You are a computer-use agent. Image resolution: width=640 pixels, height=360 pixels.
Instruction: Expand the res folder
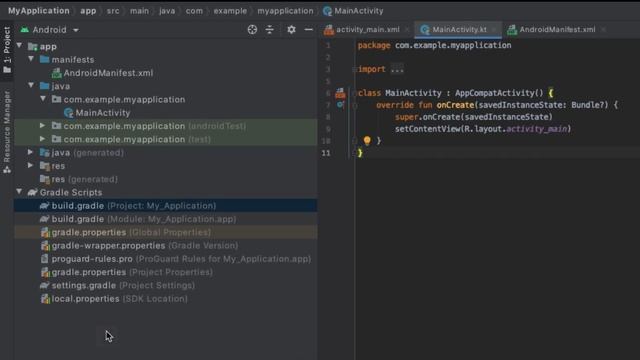point(31,166)
